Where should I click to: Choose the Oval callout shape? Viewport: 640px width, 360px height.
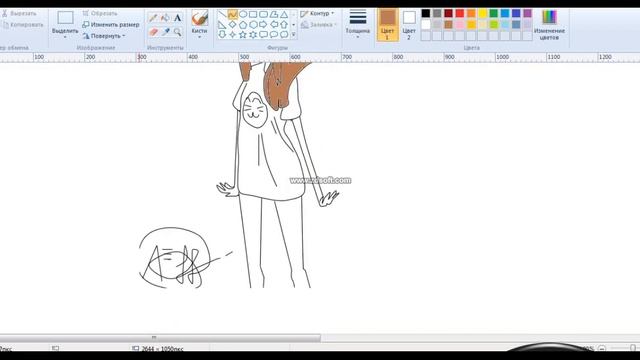[274, 35]
